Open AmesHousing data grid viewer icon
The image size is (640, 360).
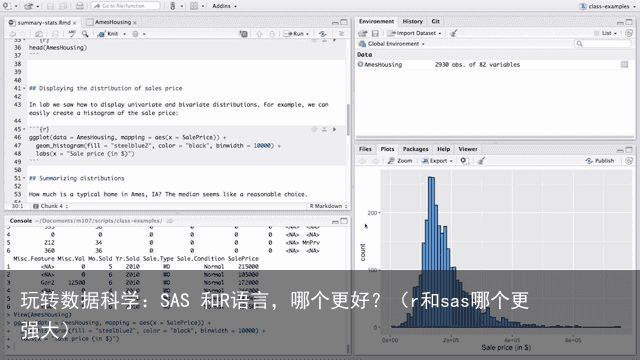(x=624, y=64)
